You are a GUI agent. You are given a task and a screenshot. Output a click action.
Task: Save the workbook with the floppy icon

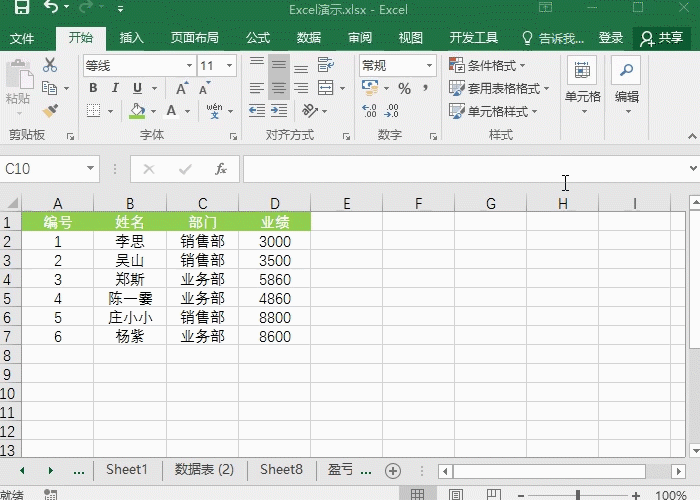pyautogui.click(x=21, y=7)
